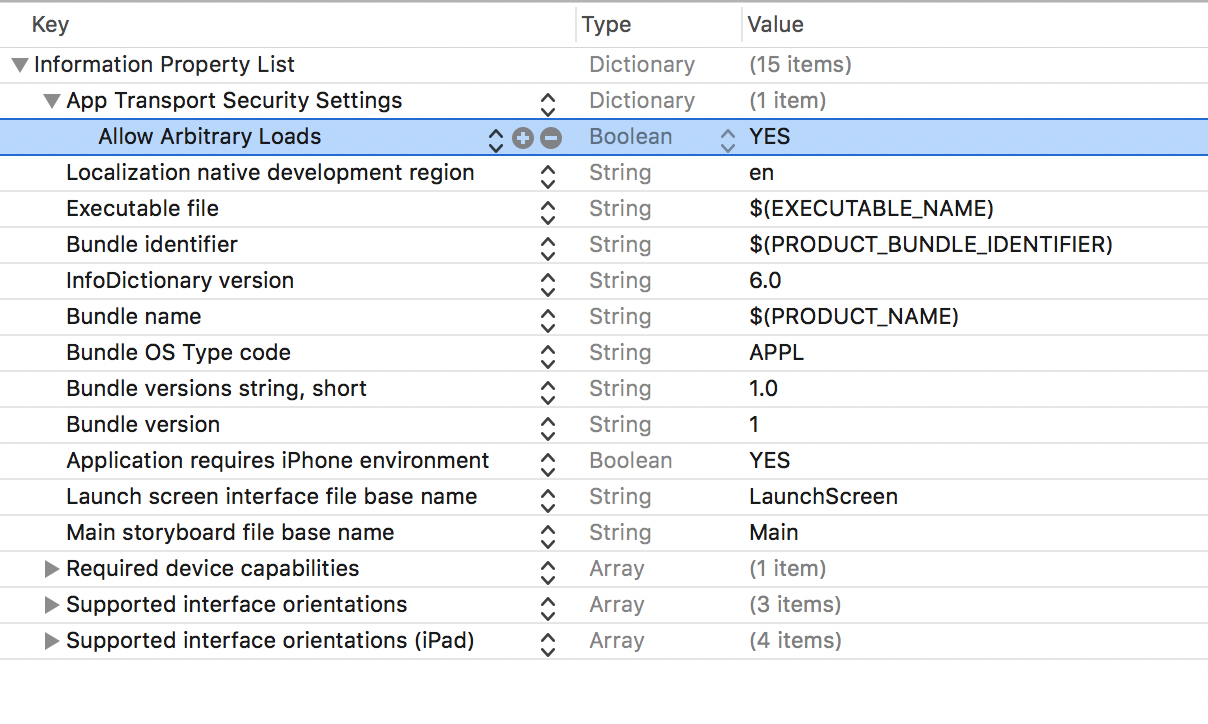Viewport: 1208px width, 724px height.
Task: Edit the value field containing LaunchScreen
Action: click(x=824, y=497)
